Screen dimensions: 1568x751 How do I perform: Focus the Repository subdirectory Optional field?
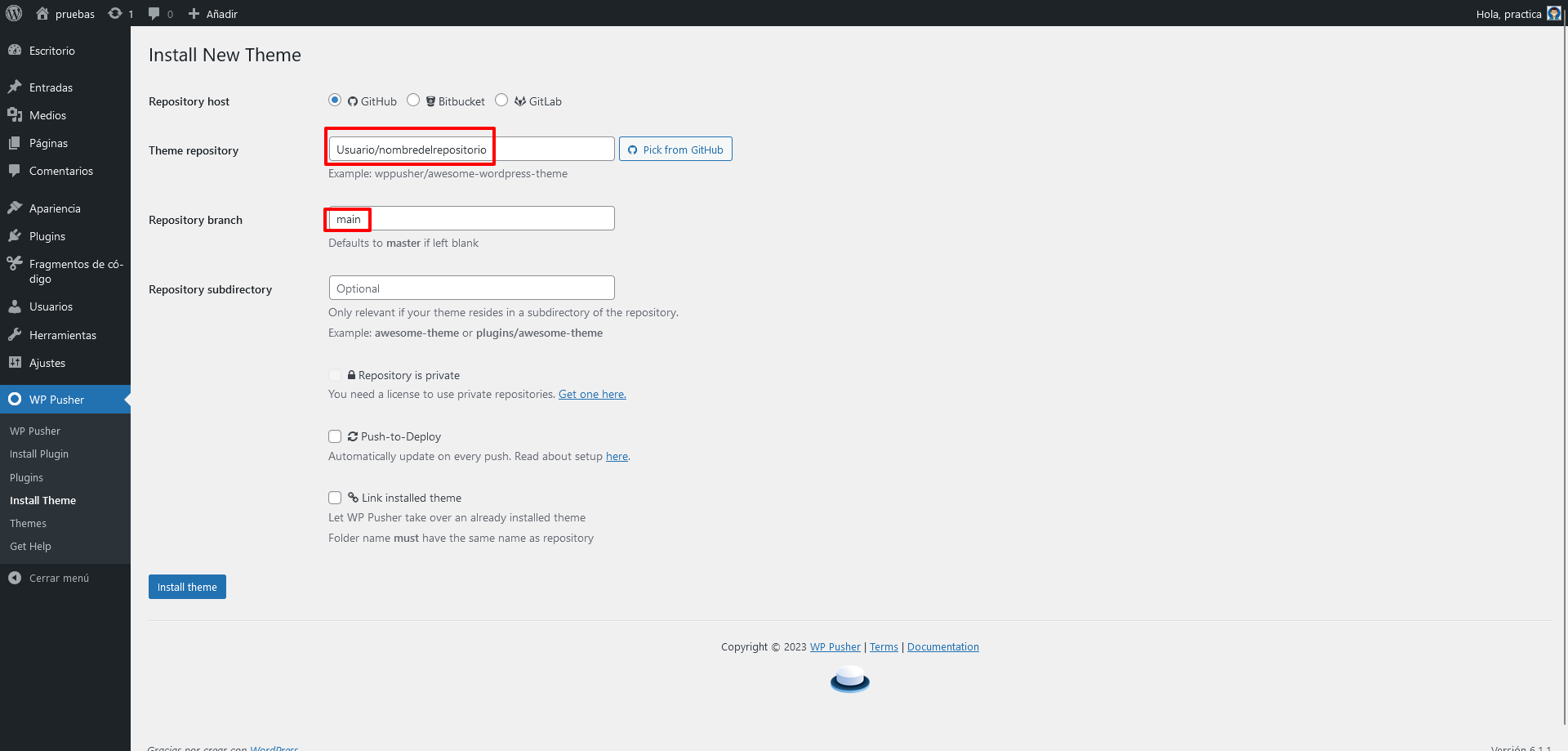pos(471,288)
